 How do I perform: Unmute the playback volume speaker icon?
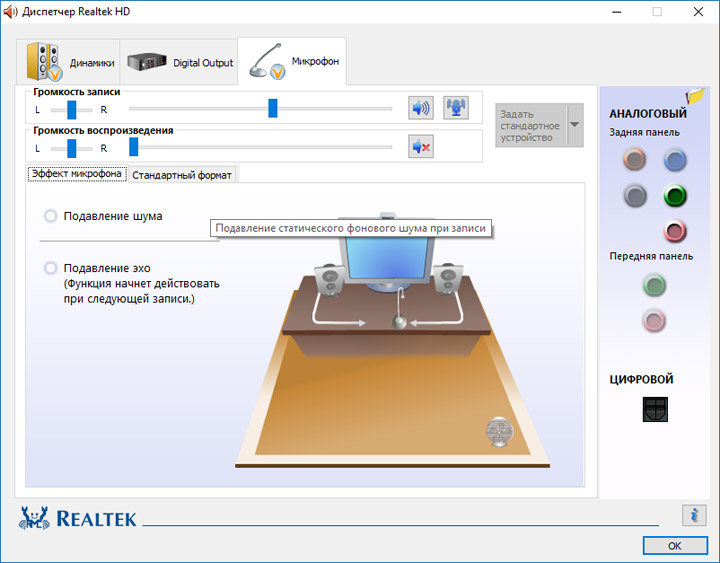(x=421, y=147)
